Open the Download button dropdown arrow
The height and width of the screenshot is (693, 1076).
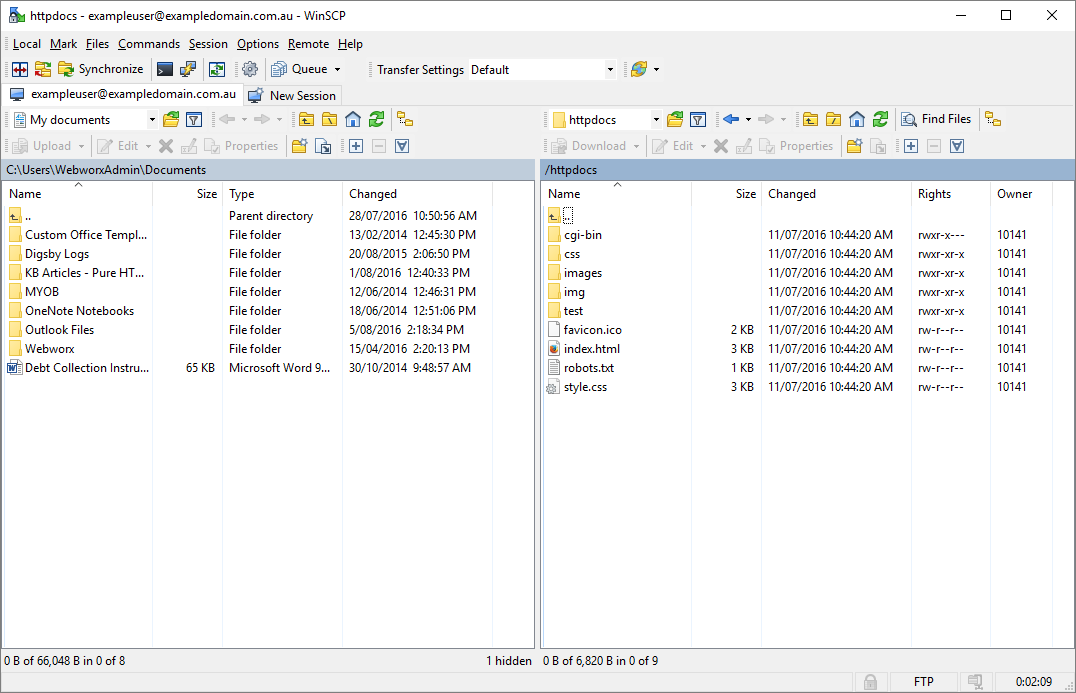pos(637,145)
